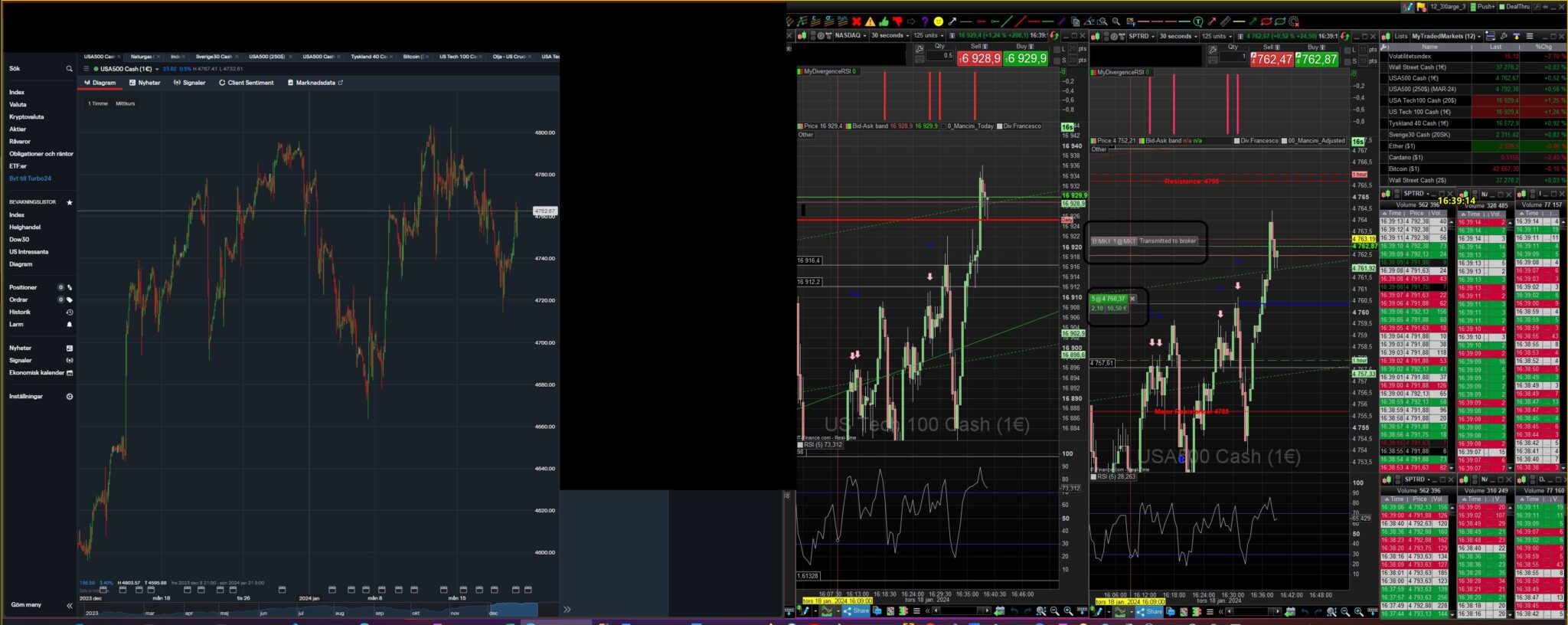Click the purple question mark tool
Screen dimensions: 1568x625
point(924,21)
